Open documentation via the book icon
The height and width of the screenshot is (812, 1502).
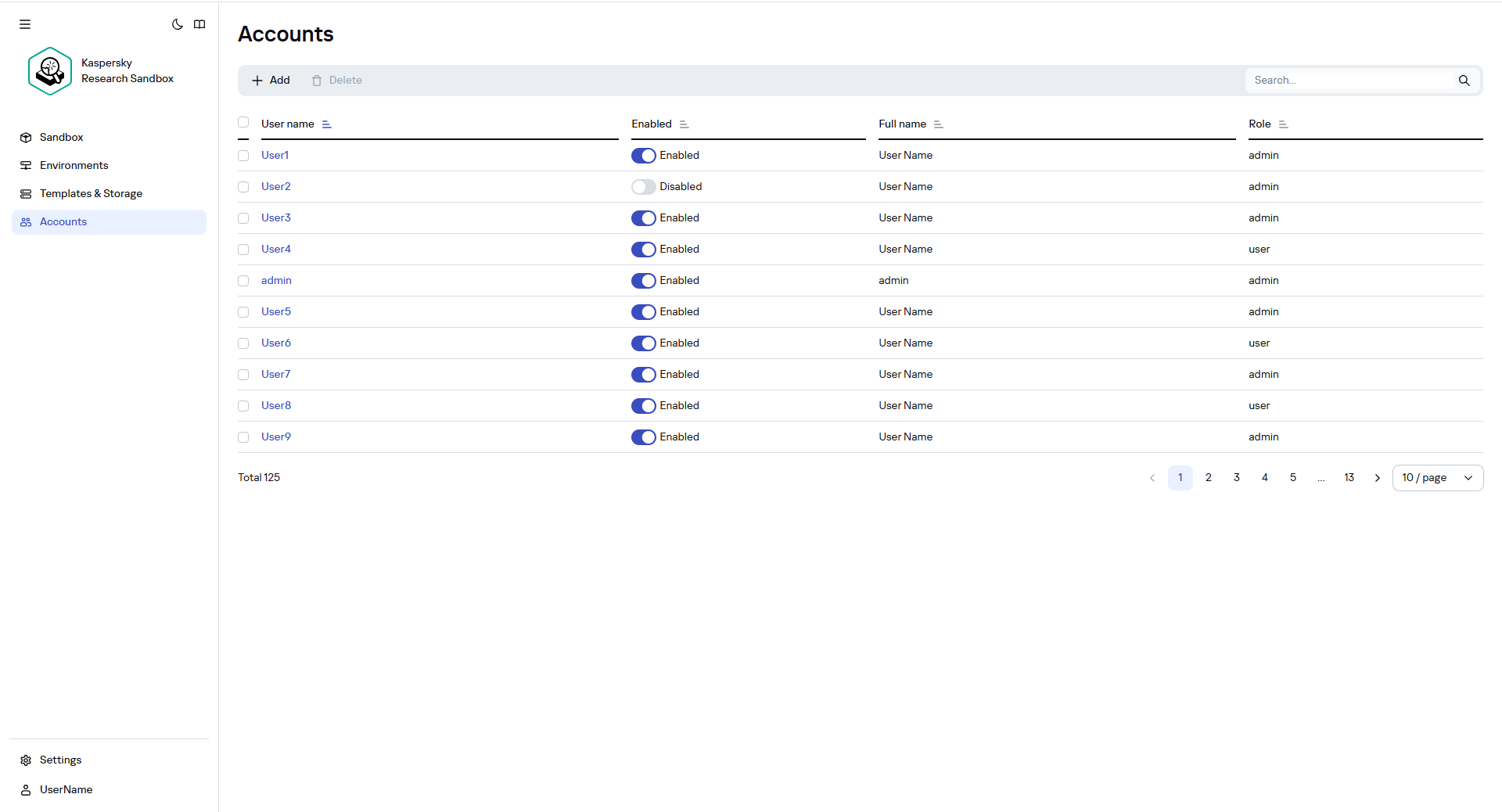(200, 24)
